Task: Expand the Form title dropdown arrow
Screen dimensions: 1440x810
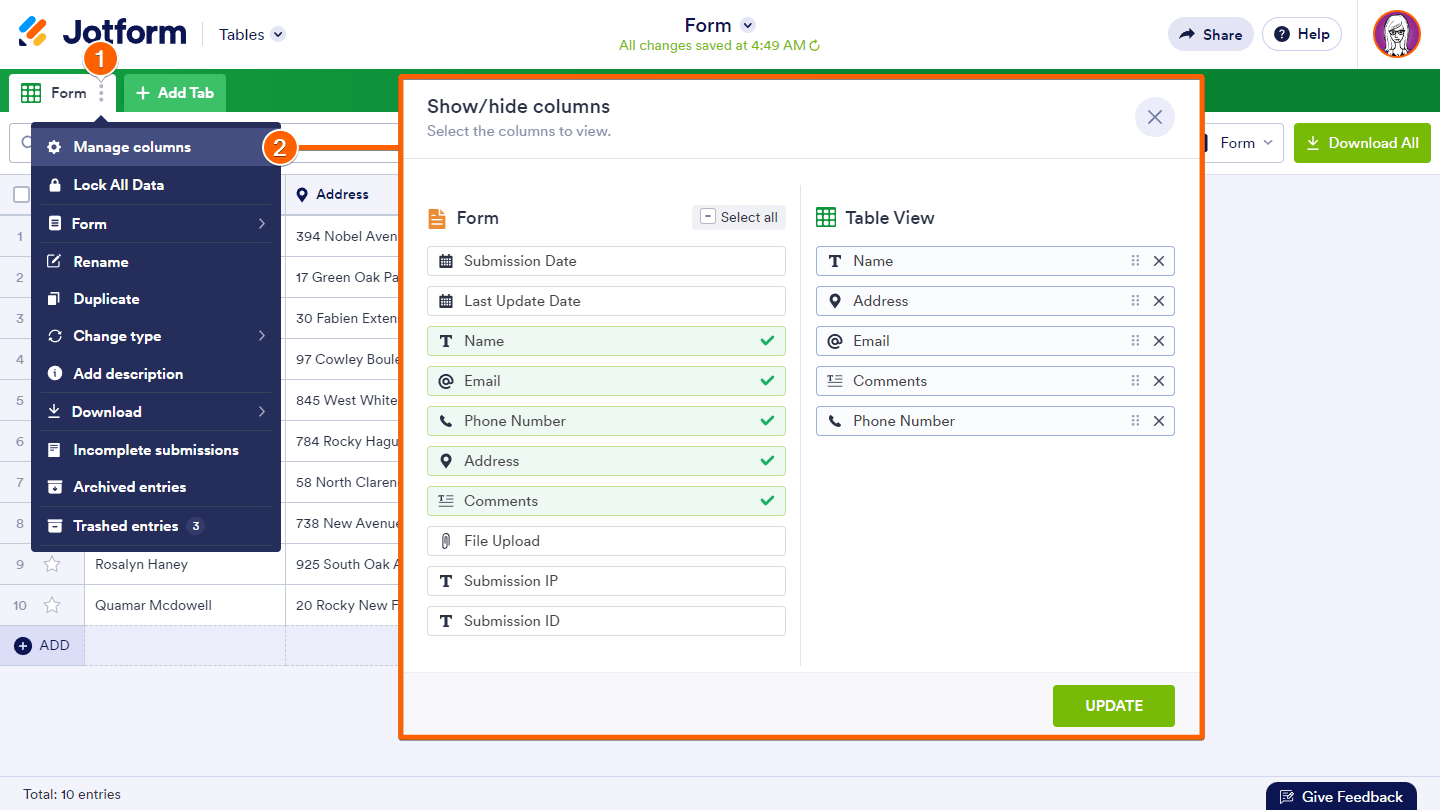Action: tap(748, 25)
